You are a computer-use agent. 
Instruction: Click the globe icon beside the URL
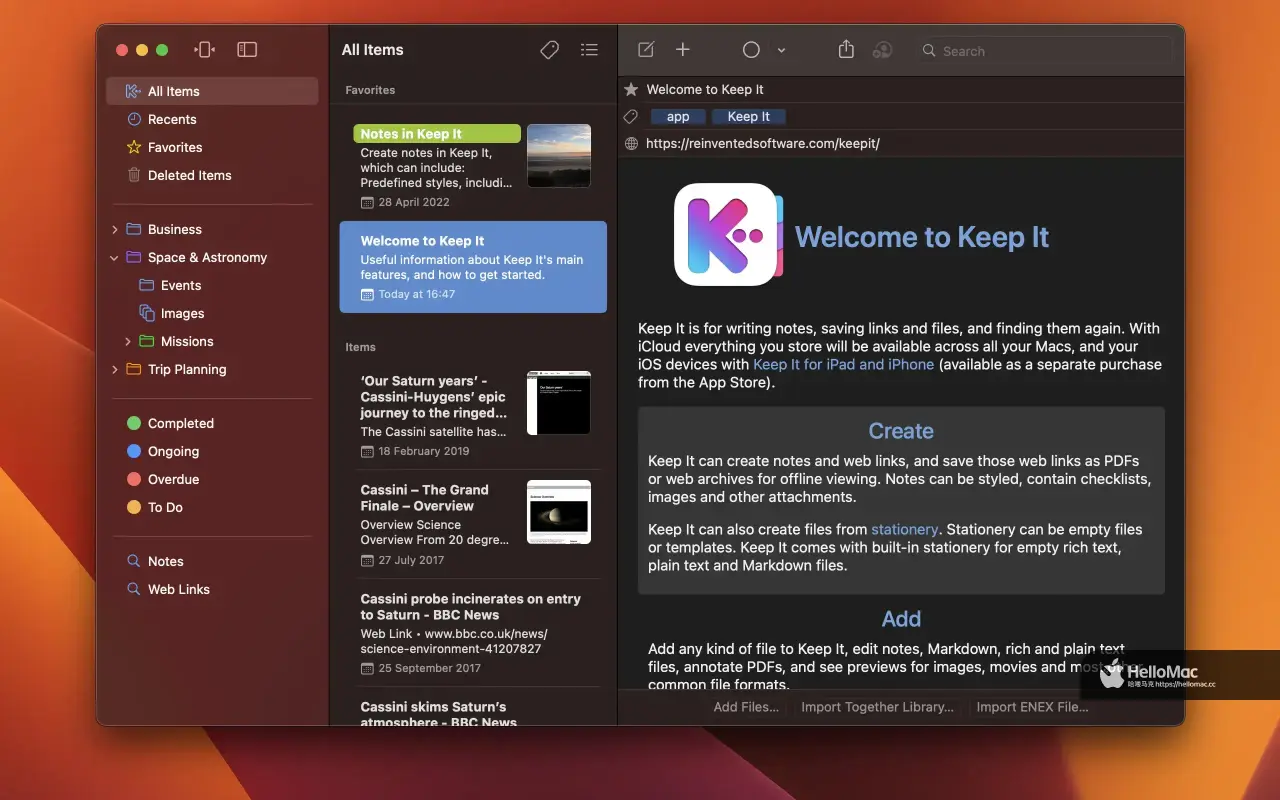coord(631,144)
